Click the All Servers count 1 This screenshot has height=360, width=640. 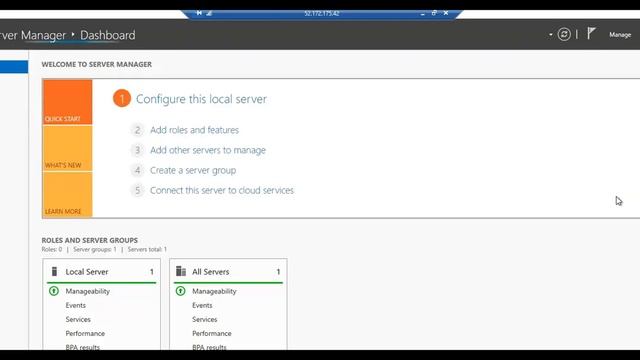click(278, 272)
